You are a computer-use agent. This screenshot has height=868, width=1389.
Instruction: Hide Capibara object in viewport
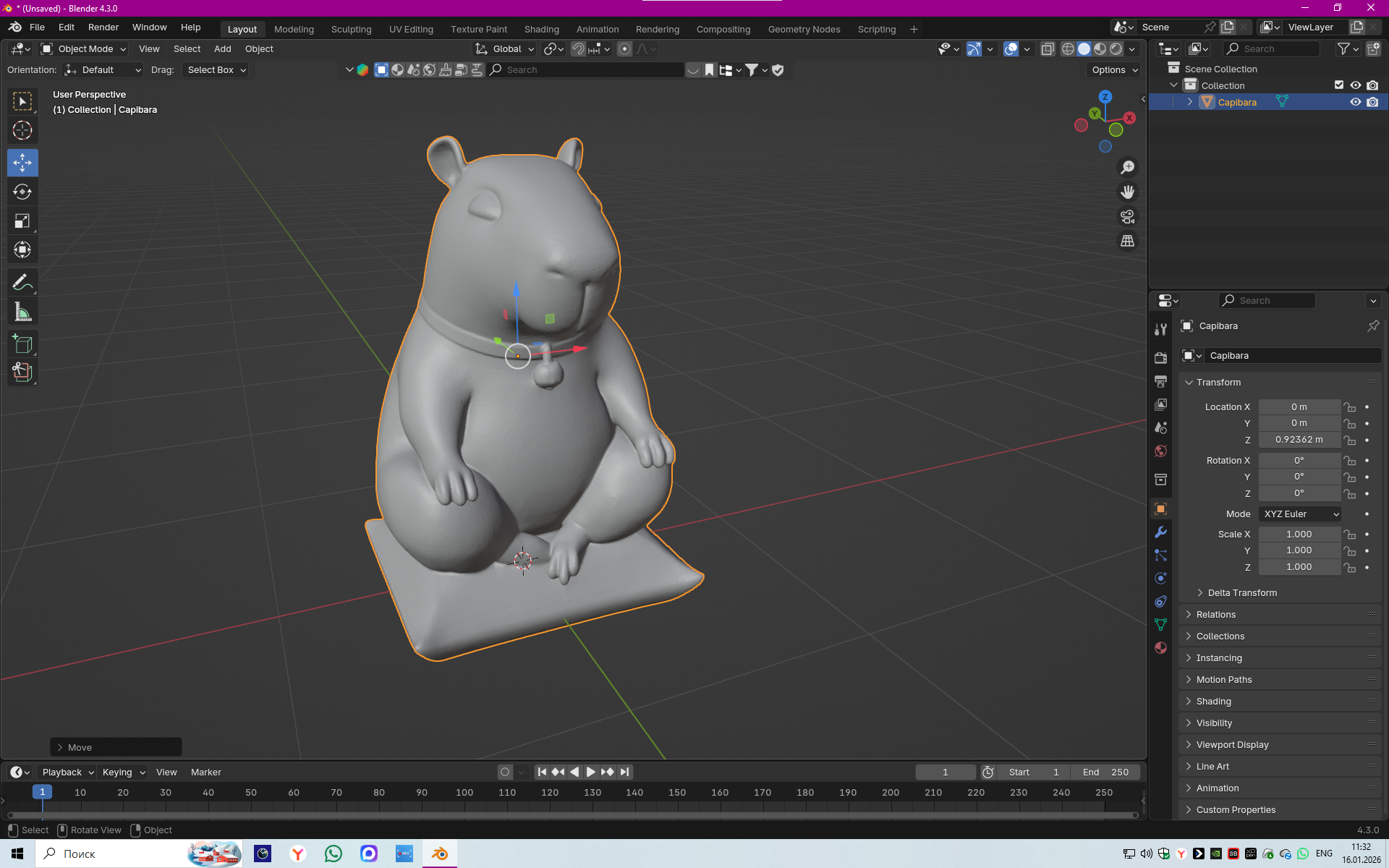pos(1356,102)
